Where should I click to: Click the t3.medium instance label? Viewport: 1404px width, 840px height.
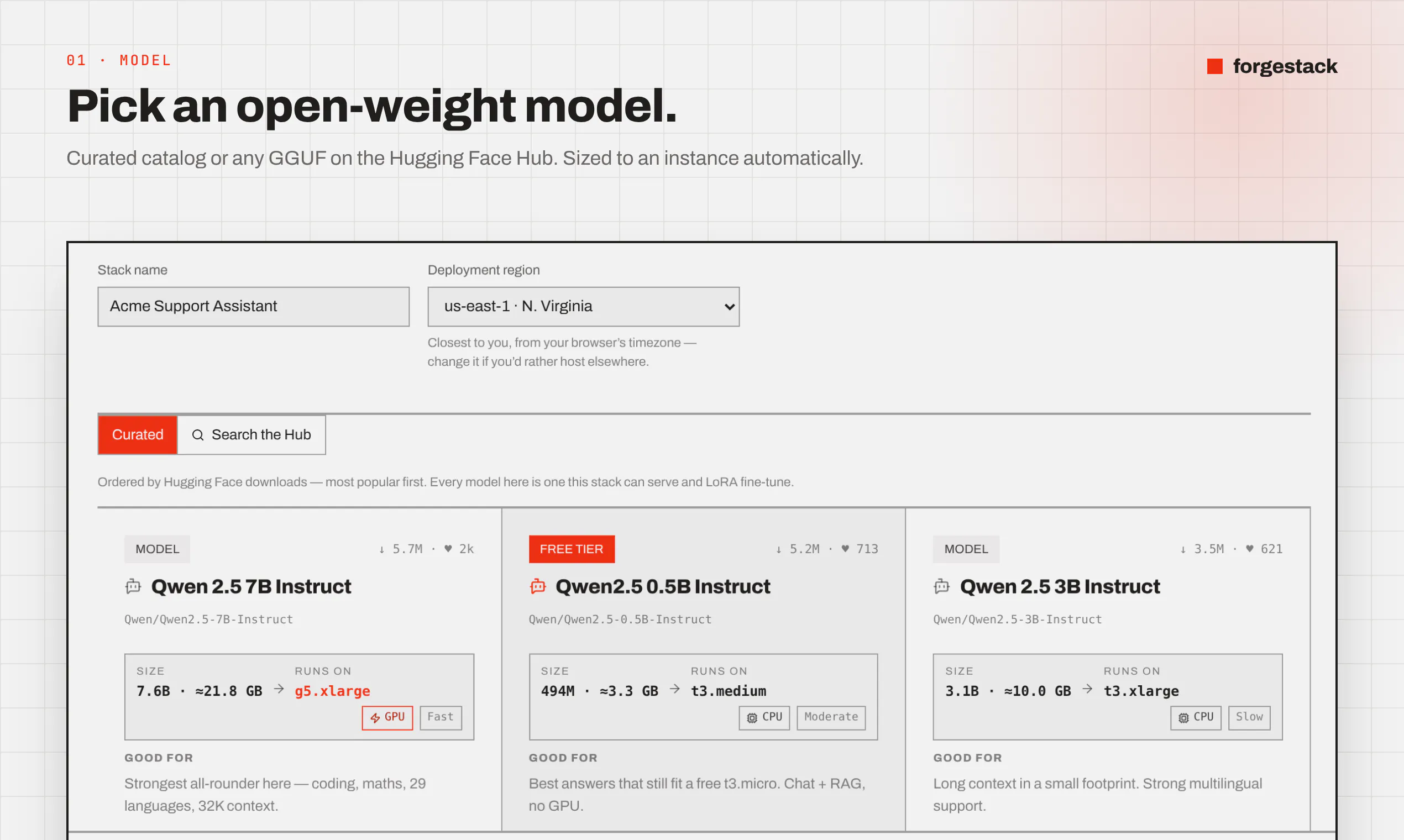pos(728,691)
